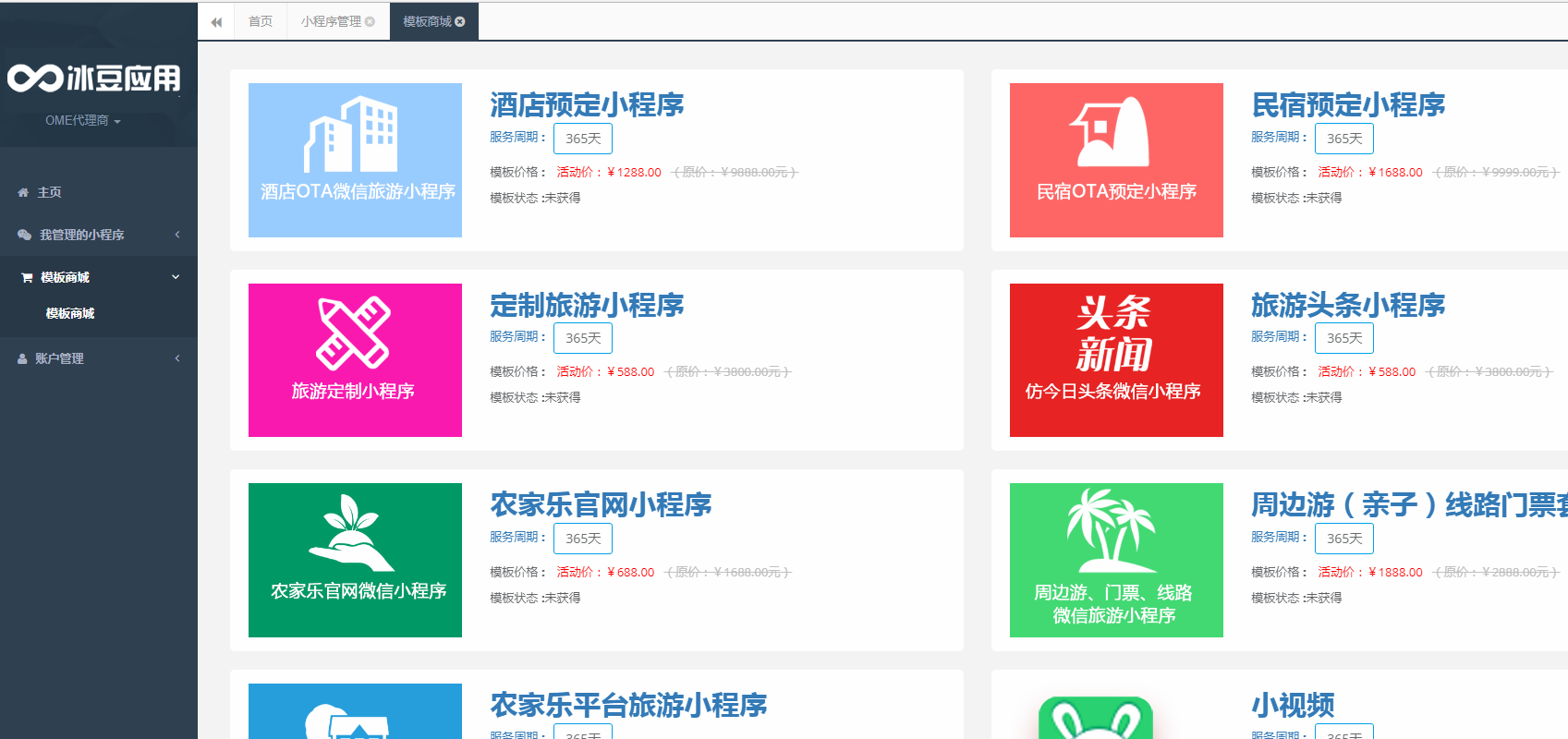Viewport: 1568px width, 739px height.
Task: Open the 旅游定制小程序 pink thumbnail
Action: coord(355,360)
